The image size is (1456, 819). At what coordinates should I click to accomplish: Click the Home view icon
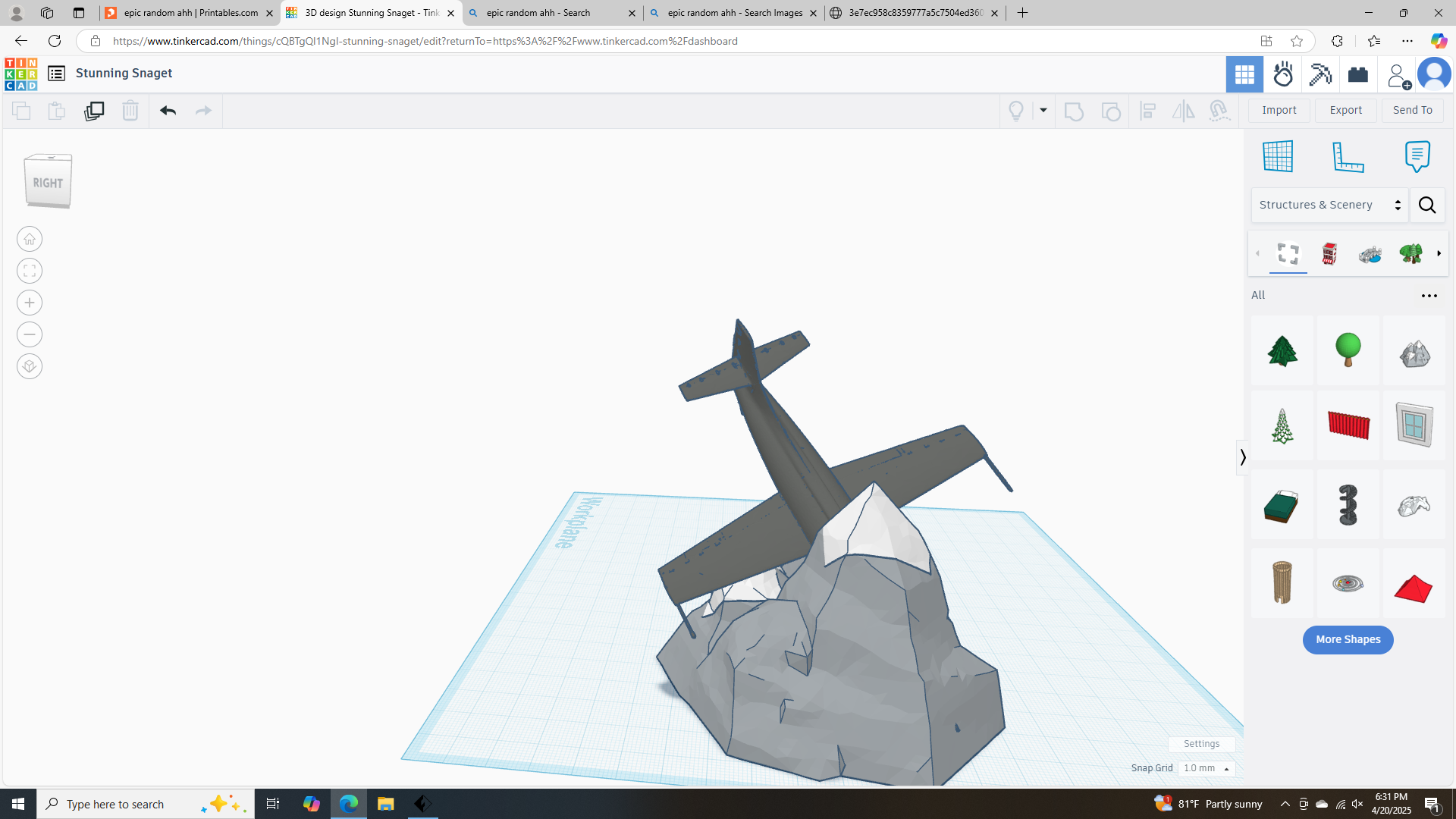point(30,239)
